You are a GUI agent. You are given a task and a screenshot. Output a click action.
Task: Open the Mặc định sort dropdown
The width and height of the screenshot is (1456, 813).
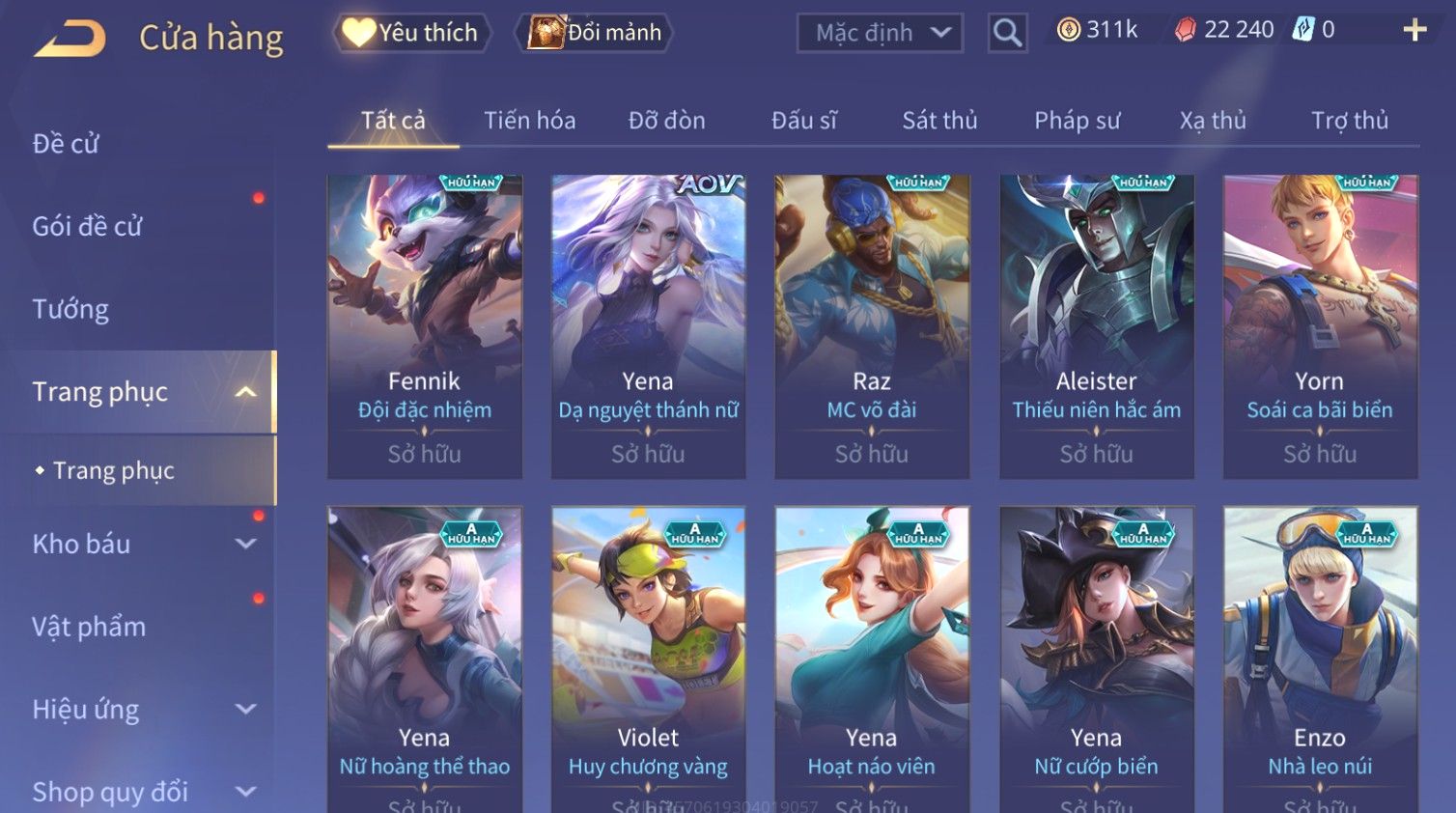click(880, 33)
